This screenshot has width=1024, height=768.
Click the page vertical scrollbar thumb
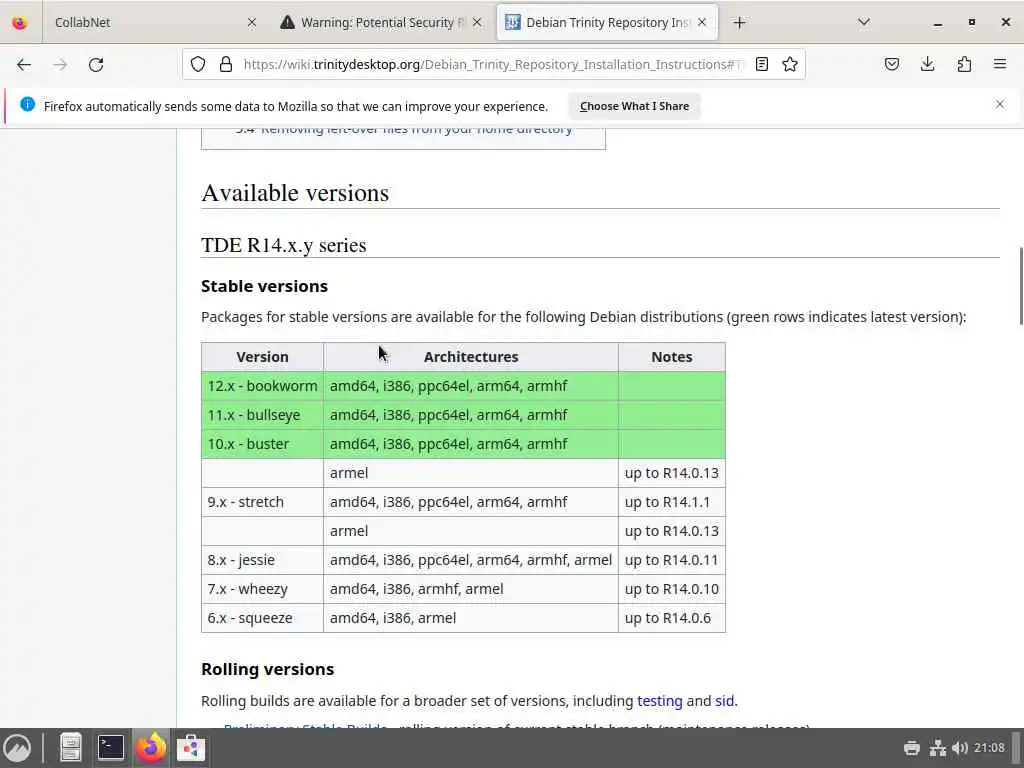[x=1020, y=285]
